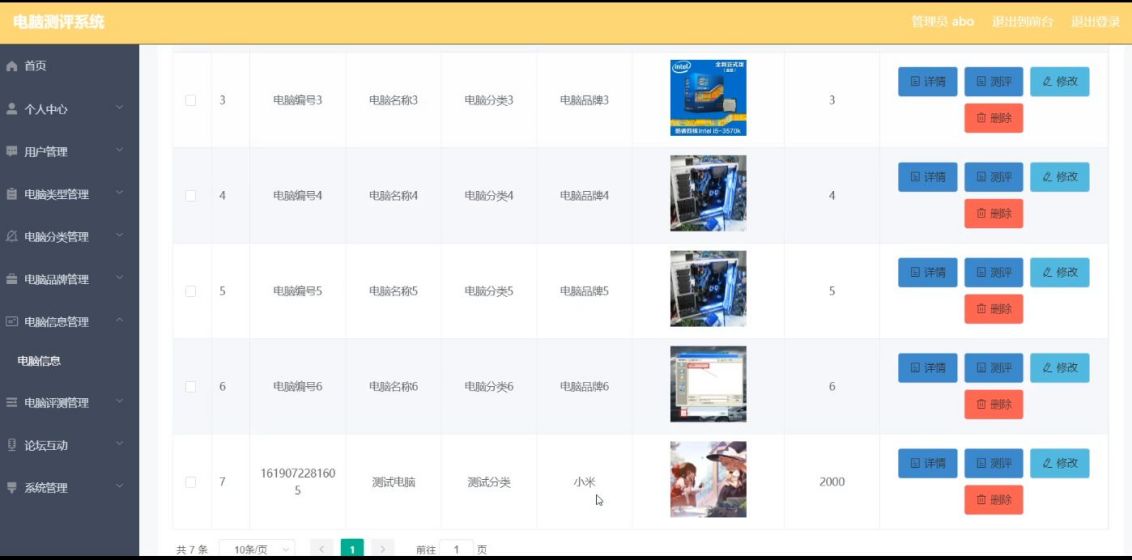The width and height of the screenshot is (1132, 560).
Task: Click the 前往 page number input field
Action: (456, 549)
